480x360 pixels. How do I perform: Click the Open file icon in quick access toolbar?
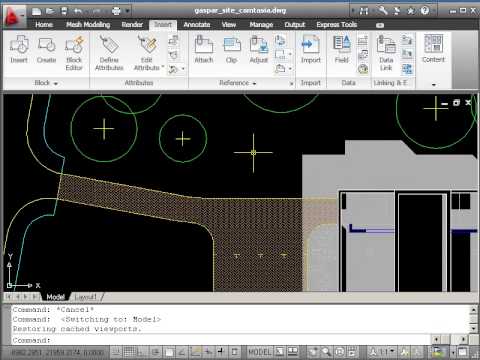click(x=50, y=11)
